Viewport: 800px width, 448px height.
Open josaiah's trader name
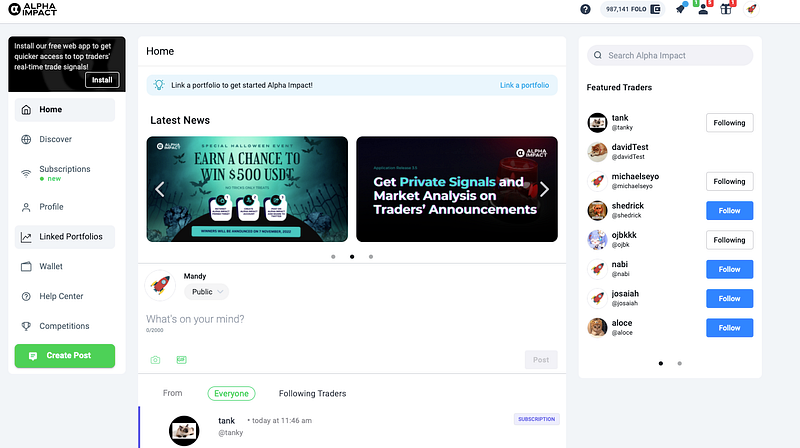tap(625, 294)
